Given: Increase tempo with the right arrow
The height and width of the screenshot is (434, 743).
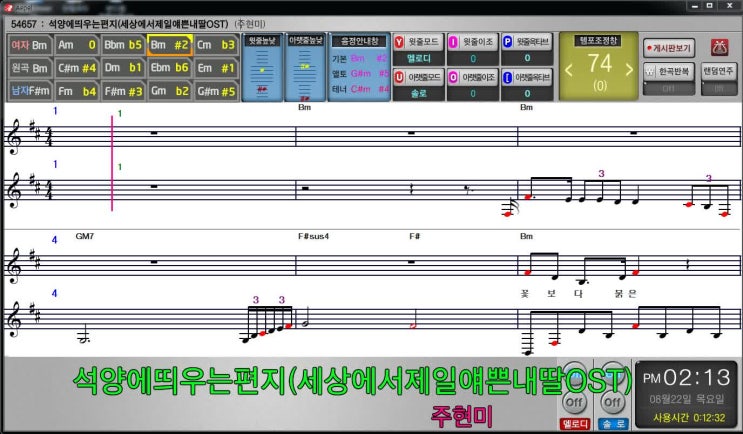Looking at the screenshot, I should 629,67.
